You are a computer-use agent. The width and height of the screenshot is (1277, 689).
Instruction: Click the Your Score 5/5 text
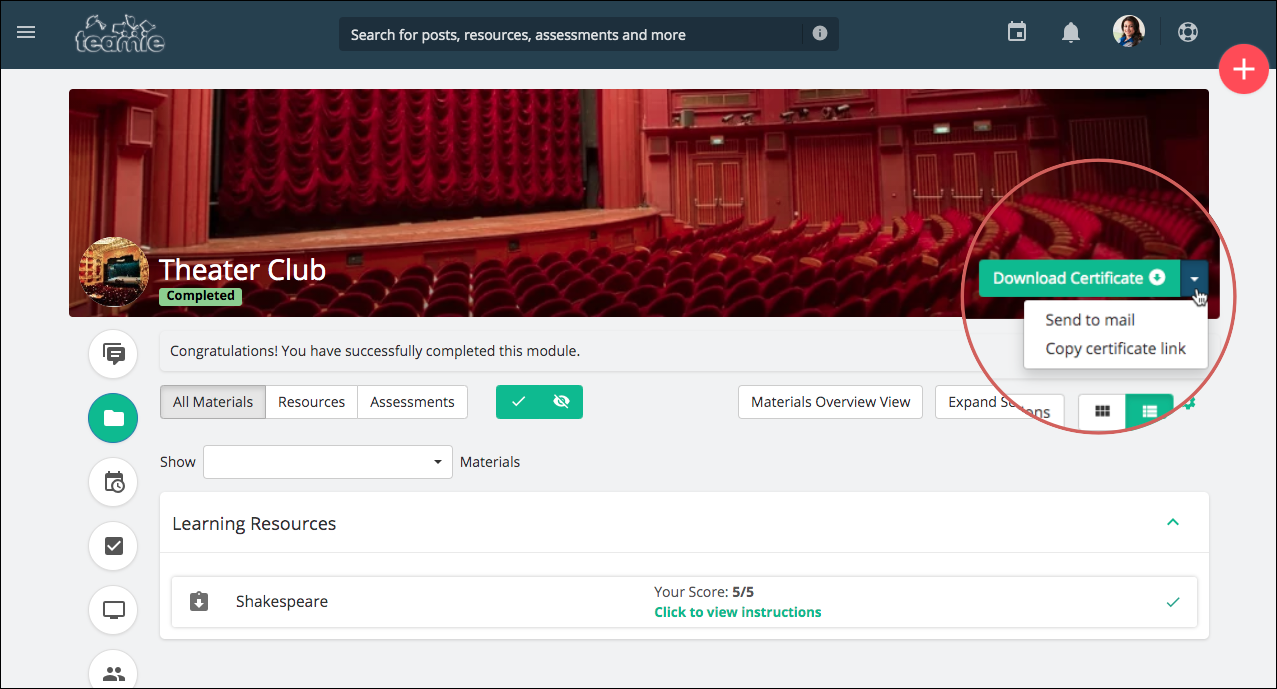704,592
